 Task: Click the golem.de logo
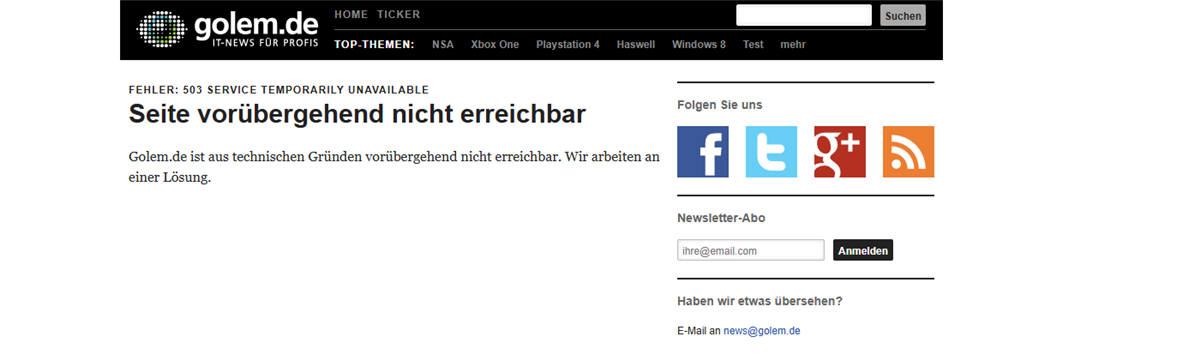pos(228,30)
